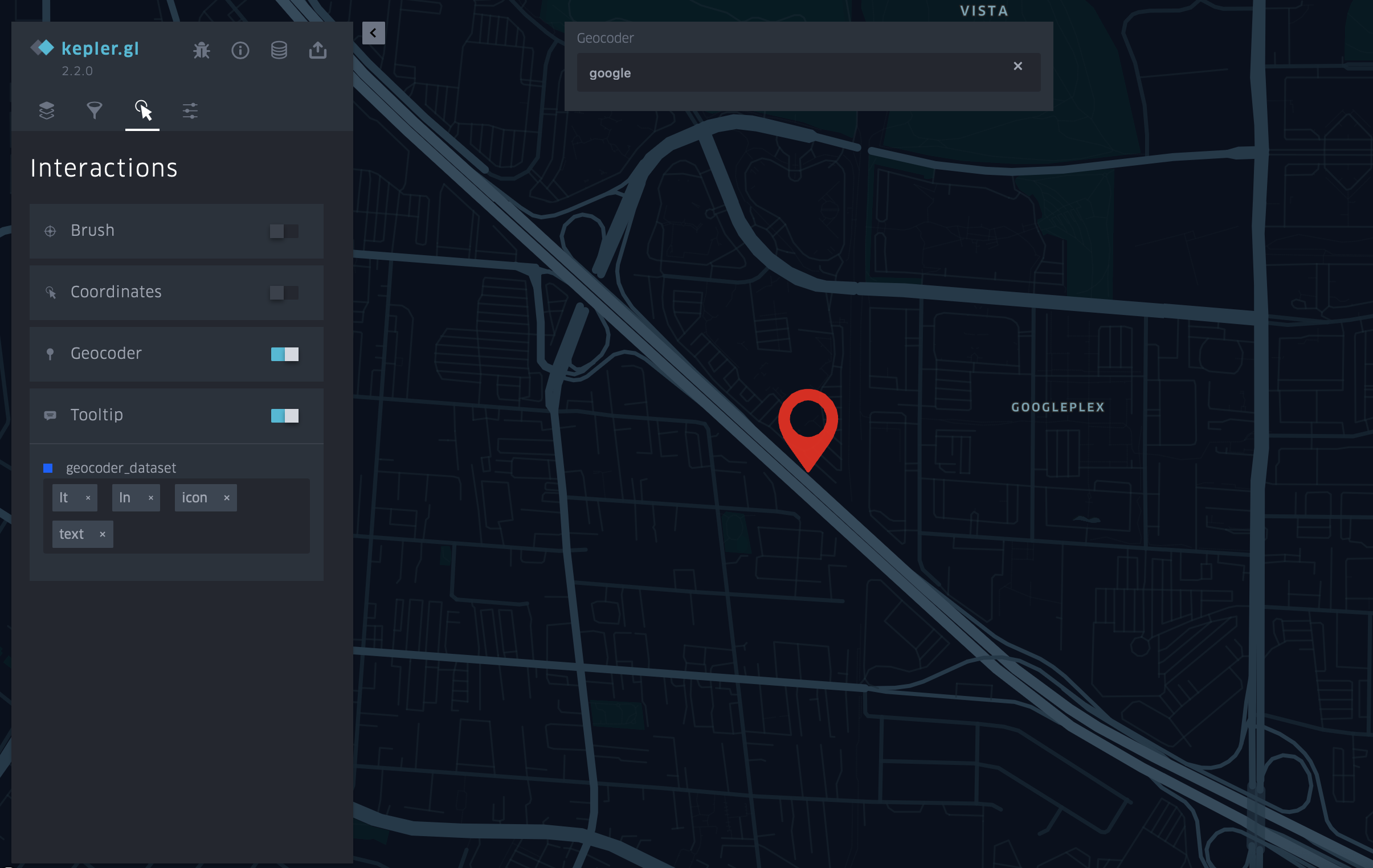
Task: Open the info icon in header
Action: pos(240,50)
